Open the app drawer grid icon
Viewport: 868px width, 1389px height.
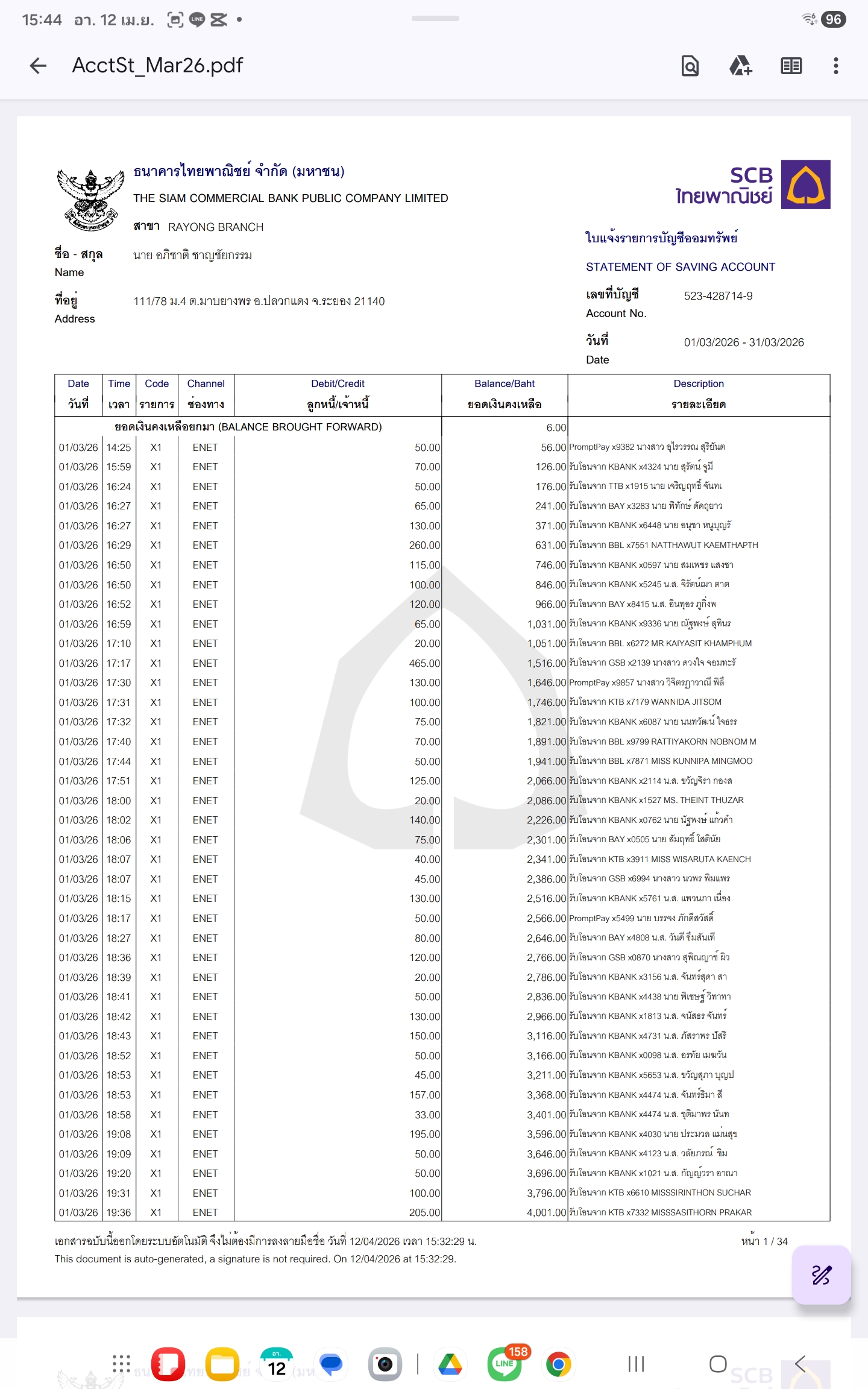point(121,1364)
